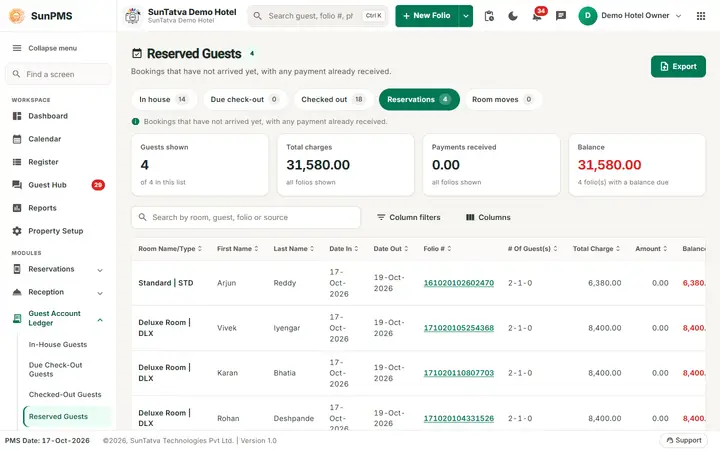The width and height of the screenshot is (720, 450).
Task: Open the chat messages icon in header
Action: 561,16
